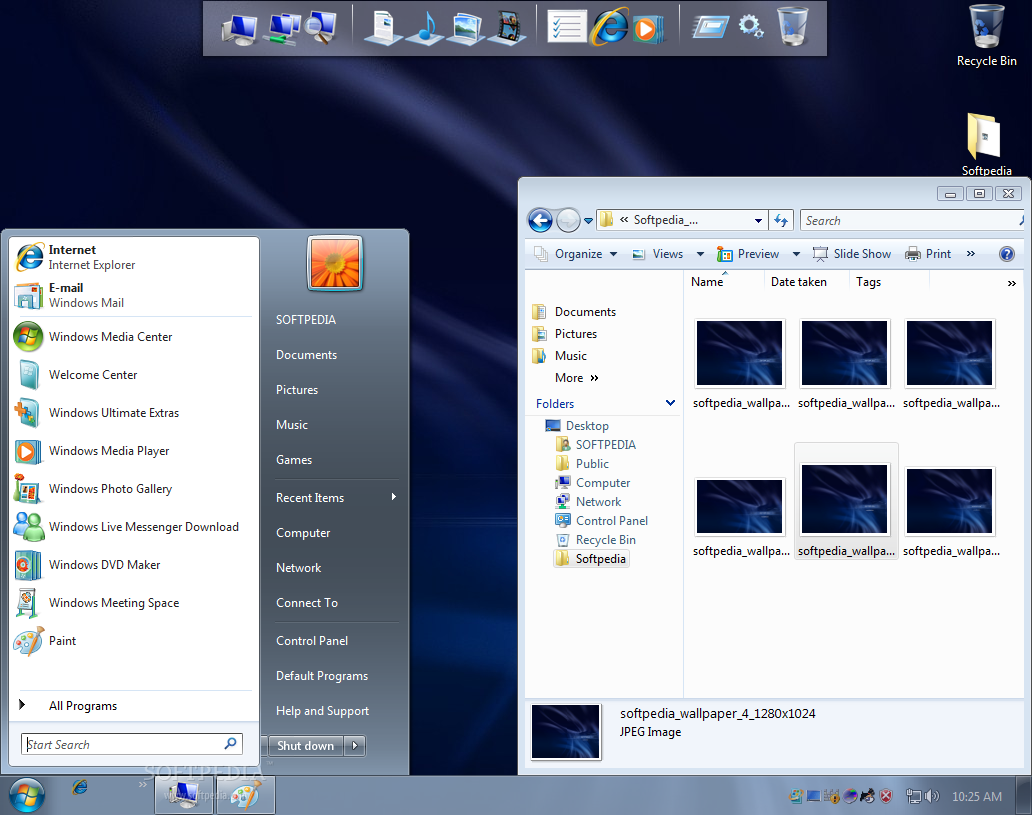The width and height of the screenshot is (1032, 815).
Task: Select Control Panel in Folders tree
Action: [602, 521]
